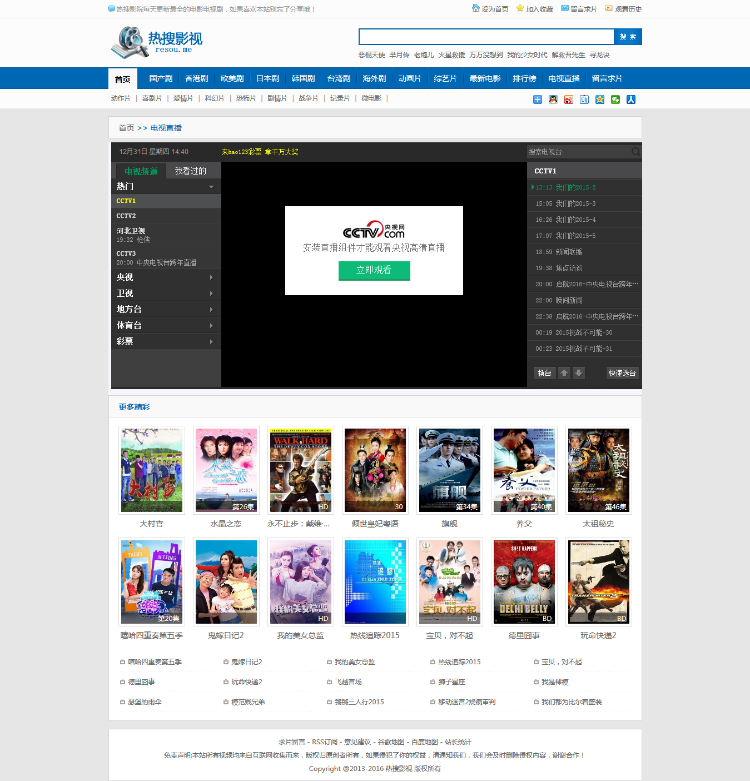Select the CCTV1 channel
The height and width of the screenshot is (781, 750).
[x=166, y=201]
